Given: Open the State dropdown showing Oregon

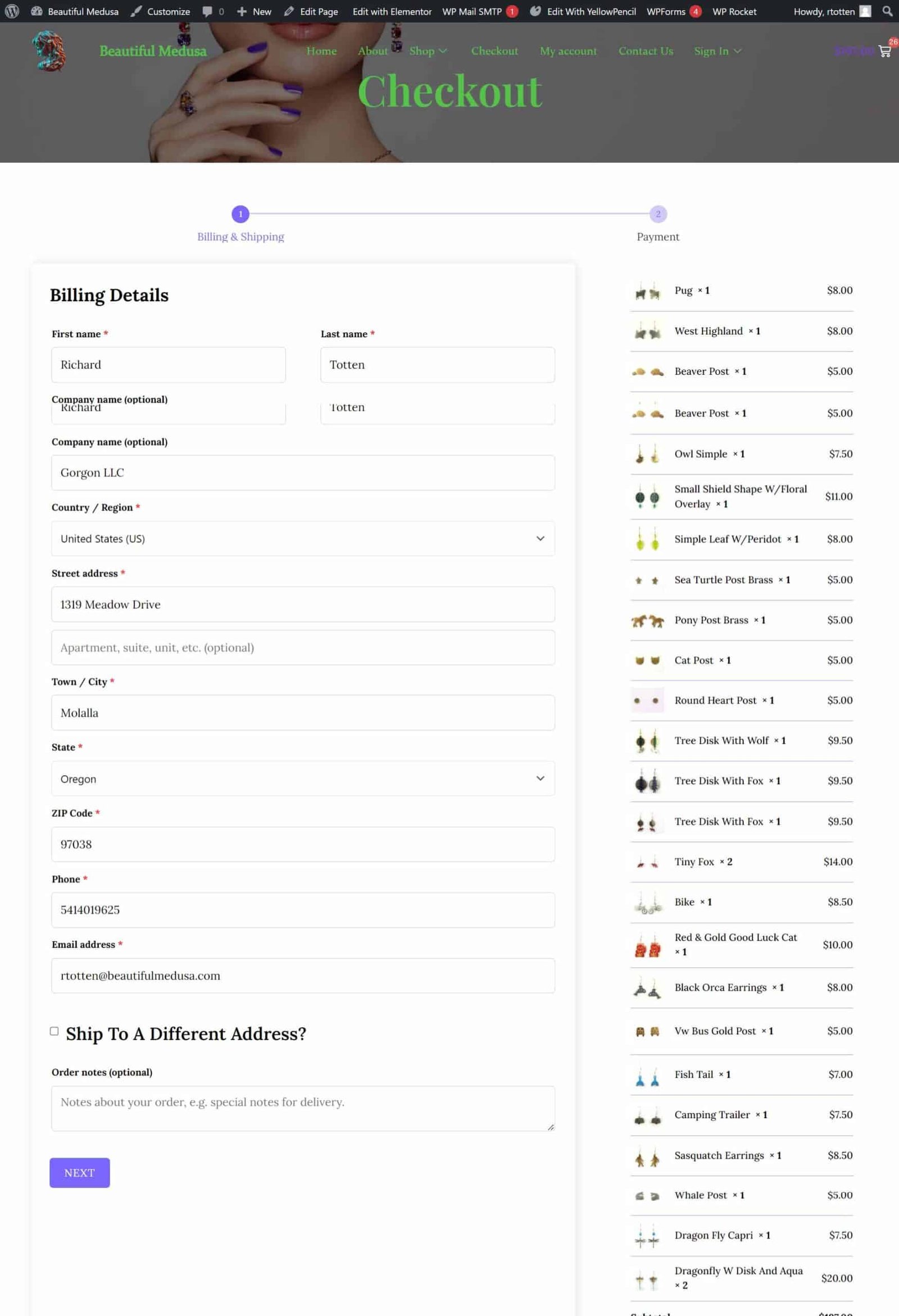Looking at the screenshot, I should pyautogui.click(x=303, y=778).
